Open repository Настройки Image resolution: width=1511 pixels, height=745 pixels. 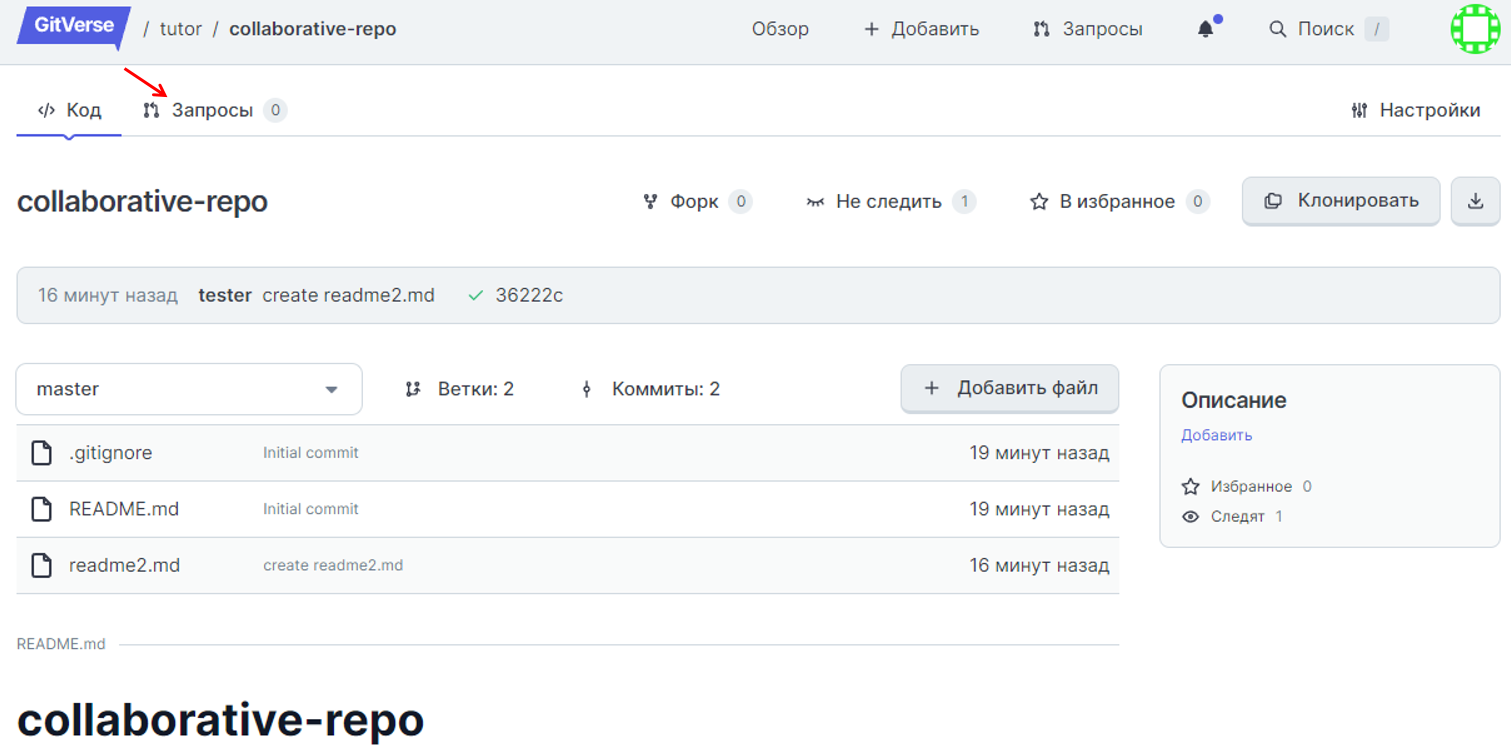1415,110
